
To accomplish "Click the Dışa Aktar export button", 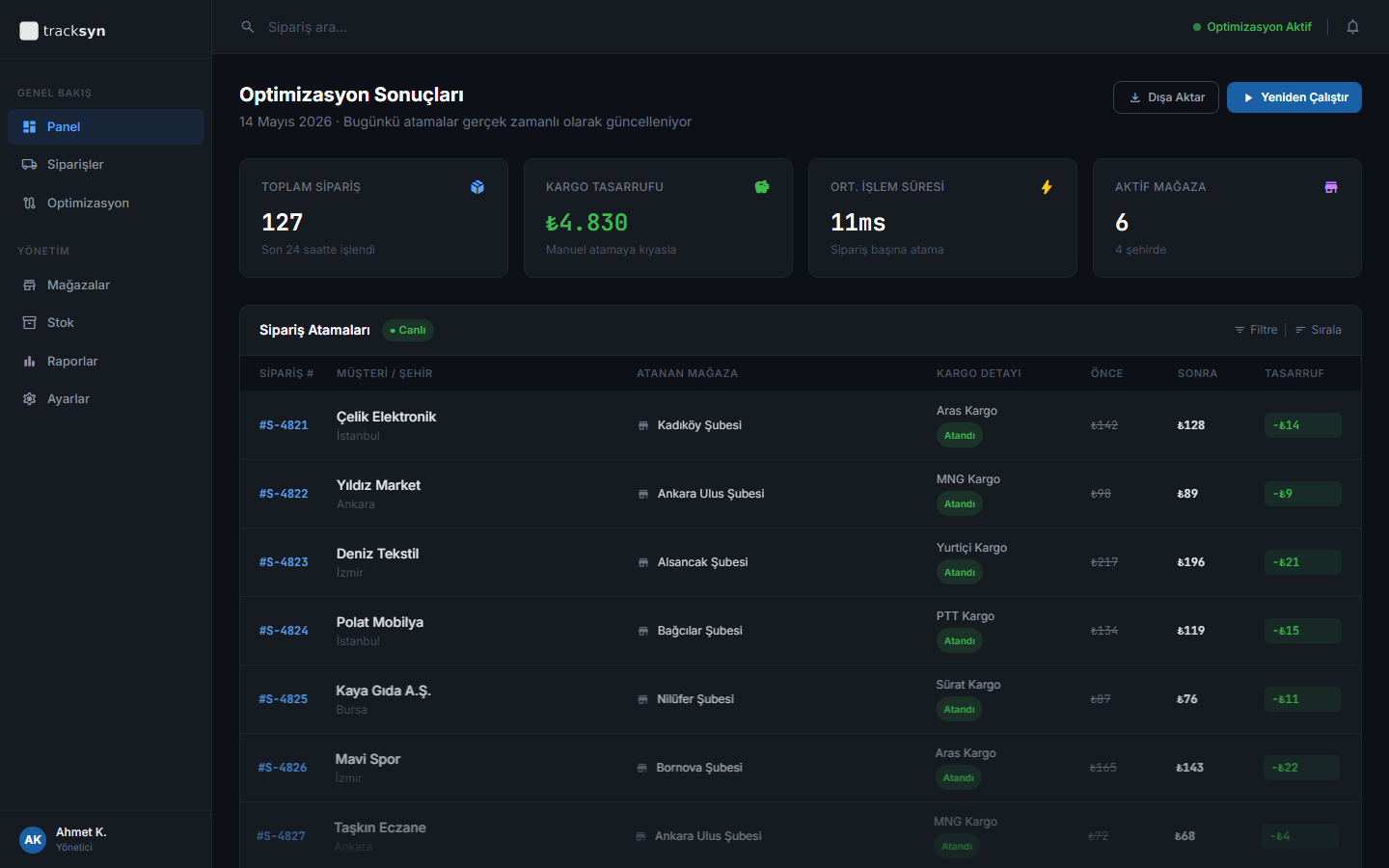I will click(1166, 97).
